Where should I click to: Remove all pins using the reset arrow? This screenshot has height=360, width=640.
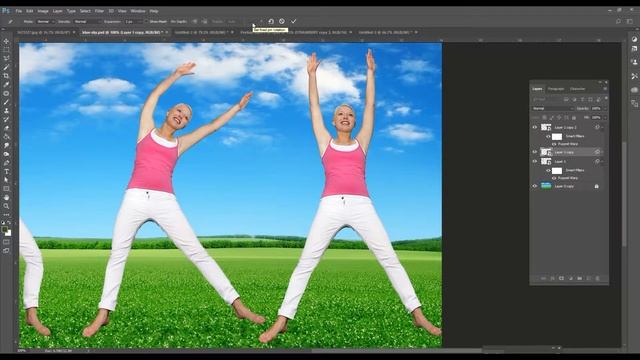coord(271,21)
